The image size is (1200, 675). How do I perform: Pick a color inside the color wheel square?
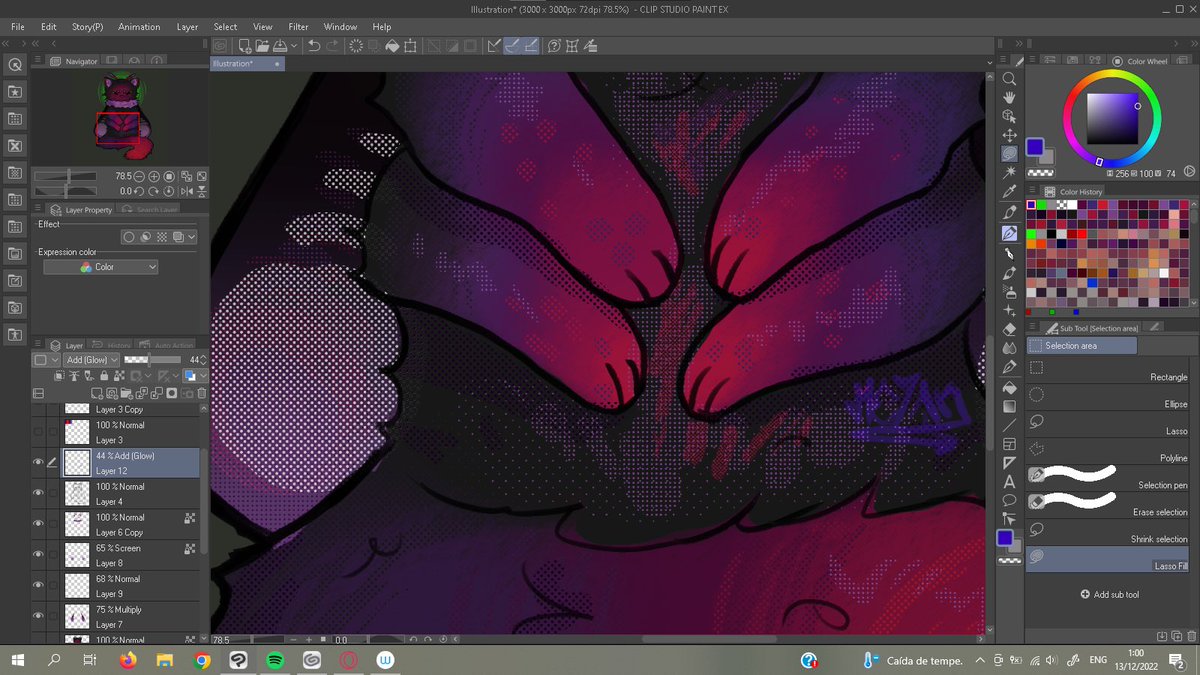(x=1112, y=119)
